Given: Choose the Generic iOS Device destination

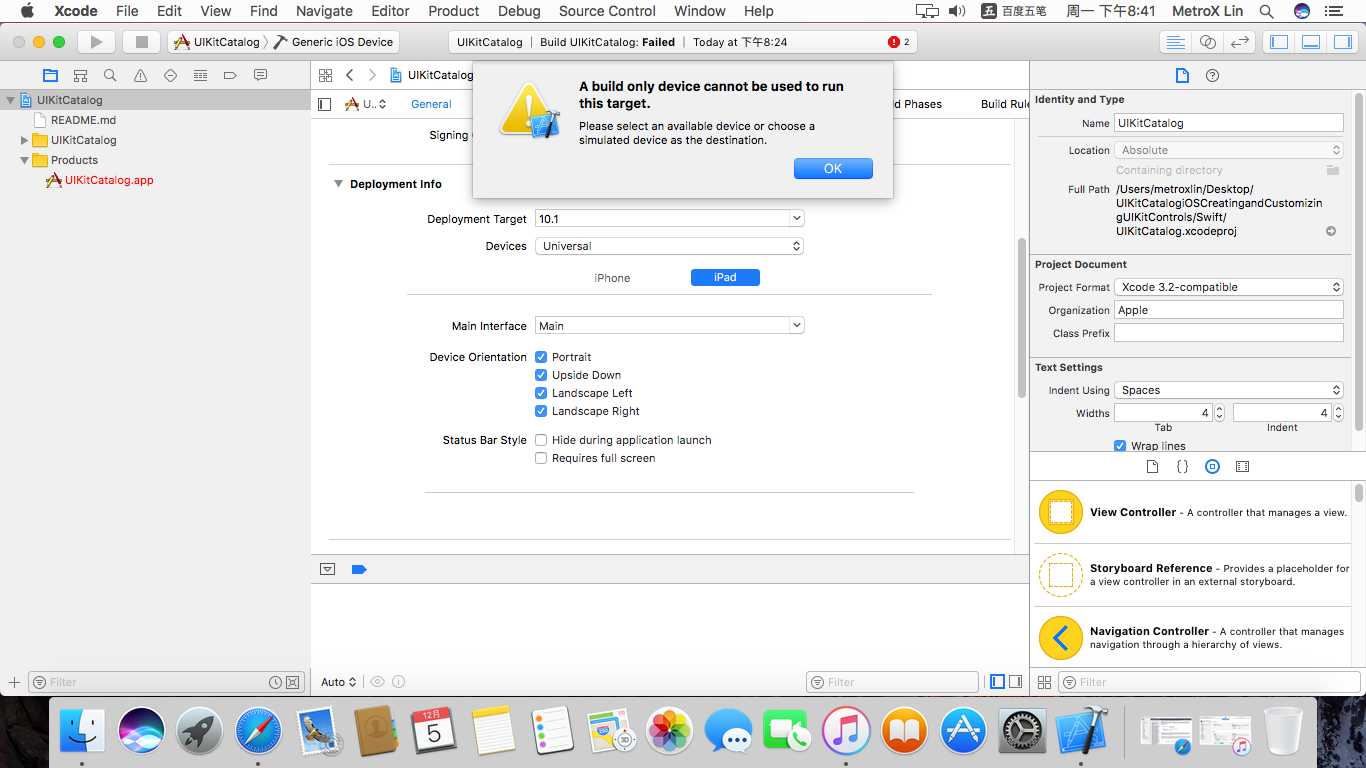Looking at the screenshot, I should coord(334,42).
